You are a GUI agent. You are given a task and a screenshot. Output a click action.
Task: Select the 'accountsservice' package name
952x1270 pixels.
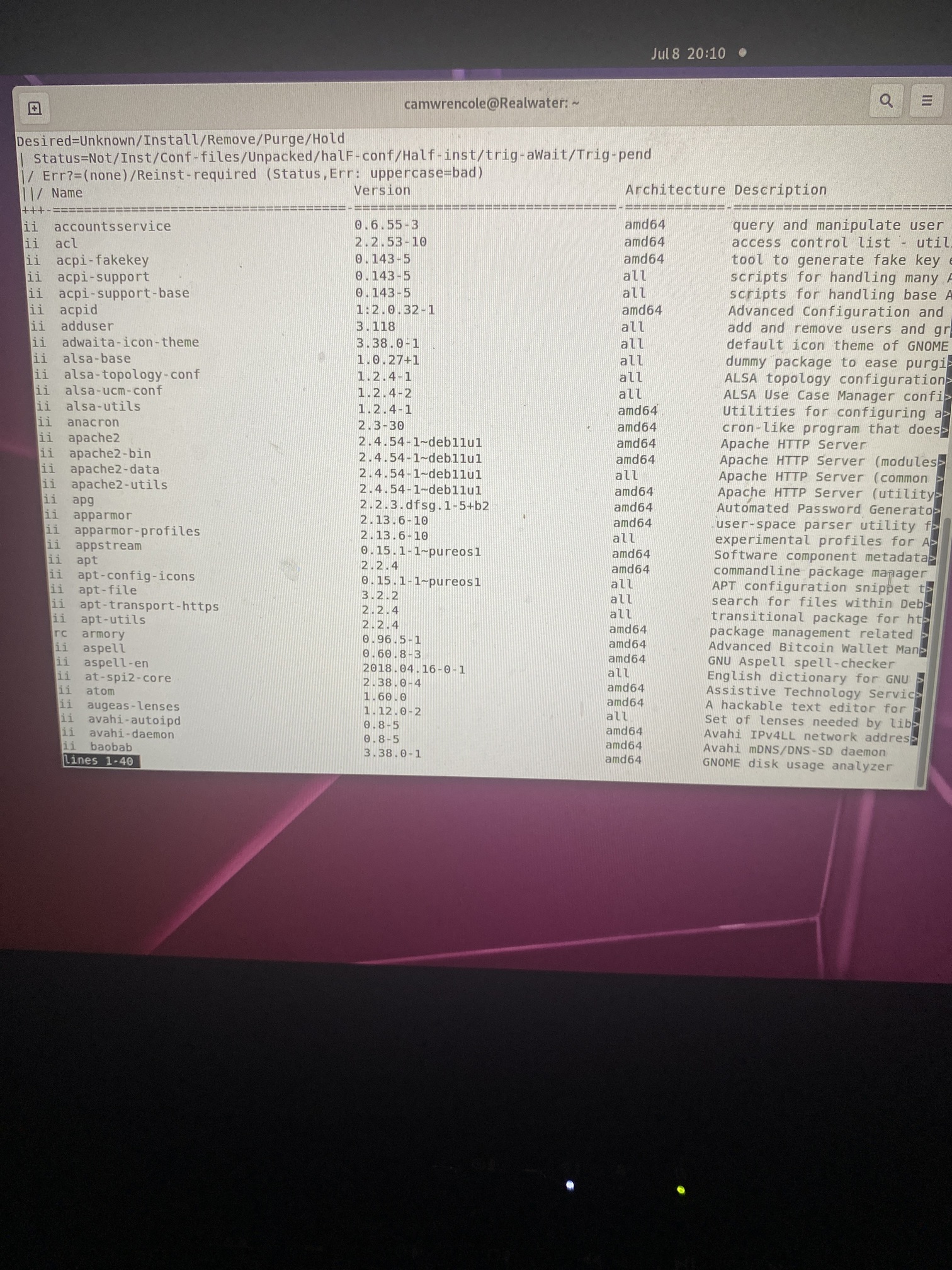point(112,226)
